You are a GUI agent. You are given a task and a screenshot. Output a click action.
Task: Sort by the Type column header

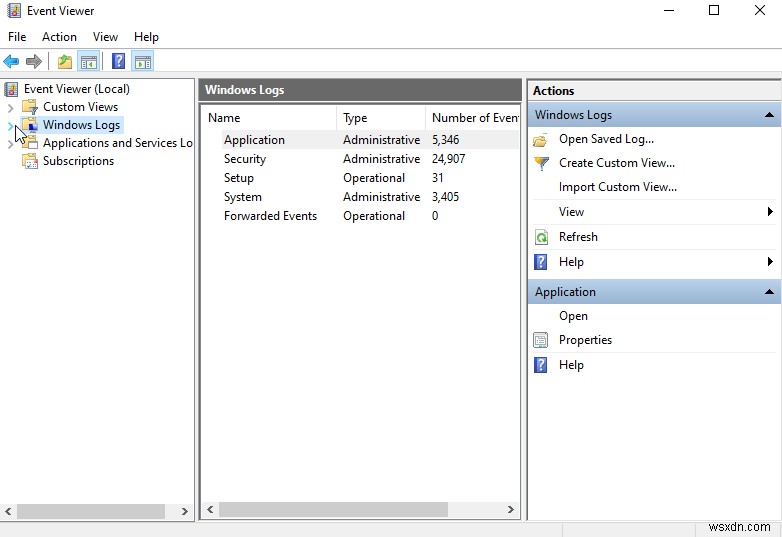click(381, 118)
